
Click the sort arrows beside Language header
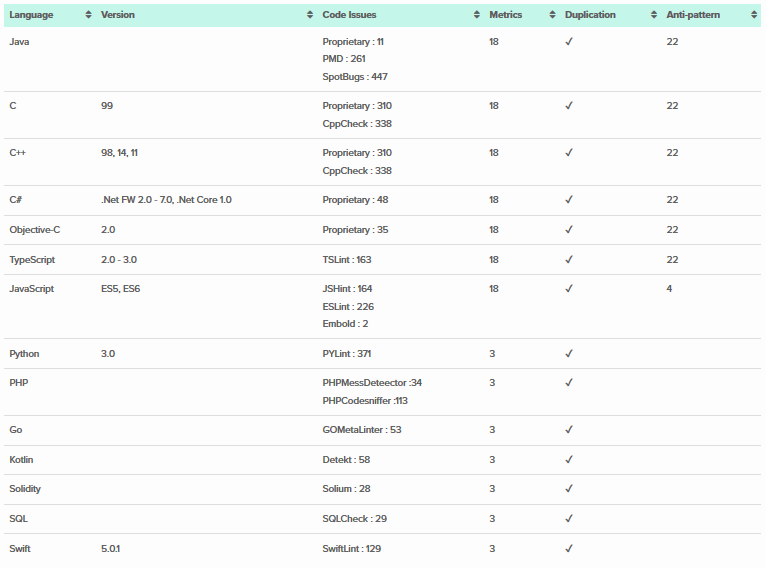click(x=89, y=15)
